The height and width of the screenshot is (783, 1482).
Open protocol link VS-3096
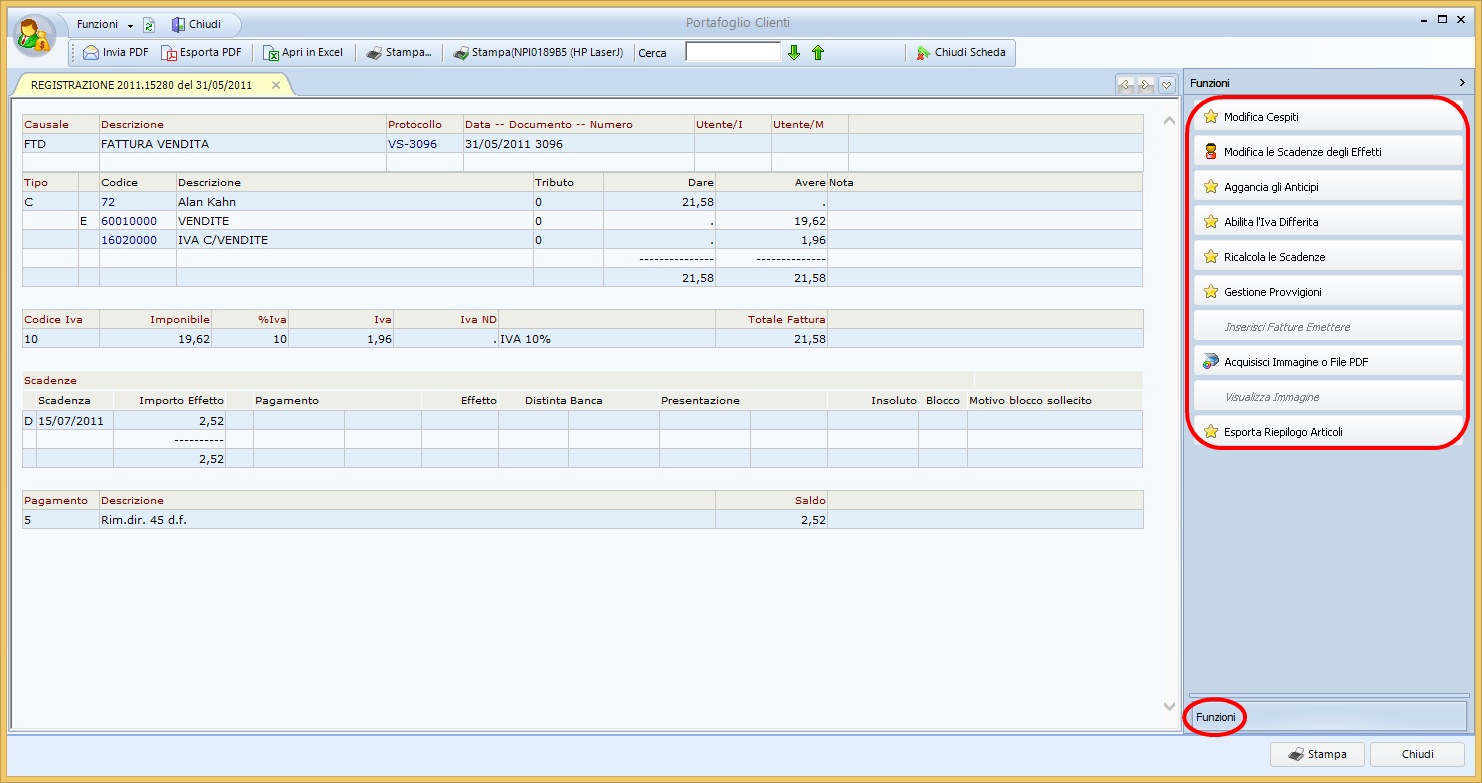[x=412, y=144]
